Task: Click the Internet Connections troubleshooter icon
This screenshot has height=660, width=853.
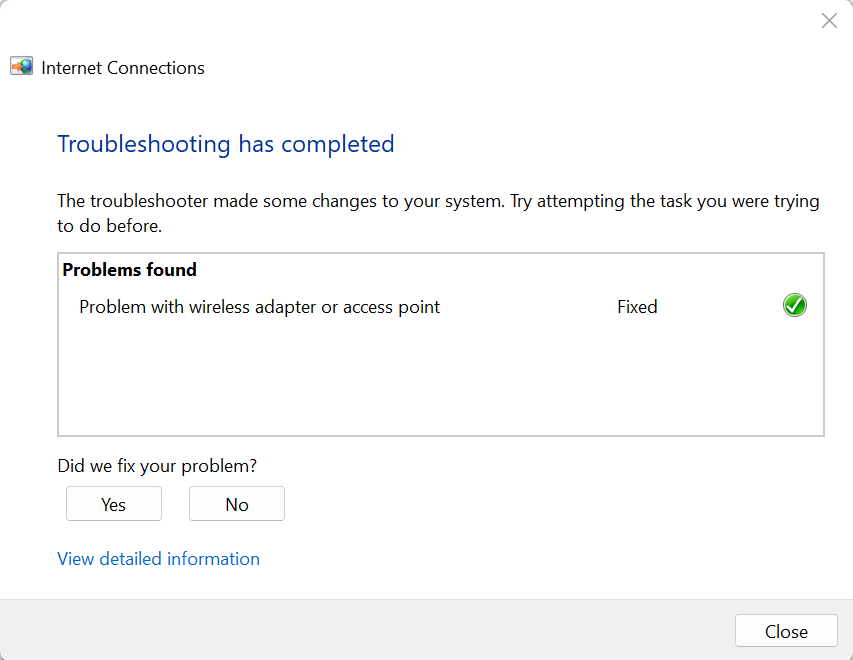Action: pos(20,66)
